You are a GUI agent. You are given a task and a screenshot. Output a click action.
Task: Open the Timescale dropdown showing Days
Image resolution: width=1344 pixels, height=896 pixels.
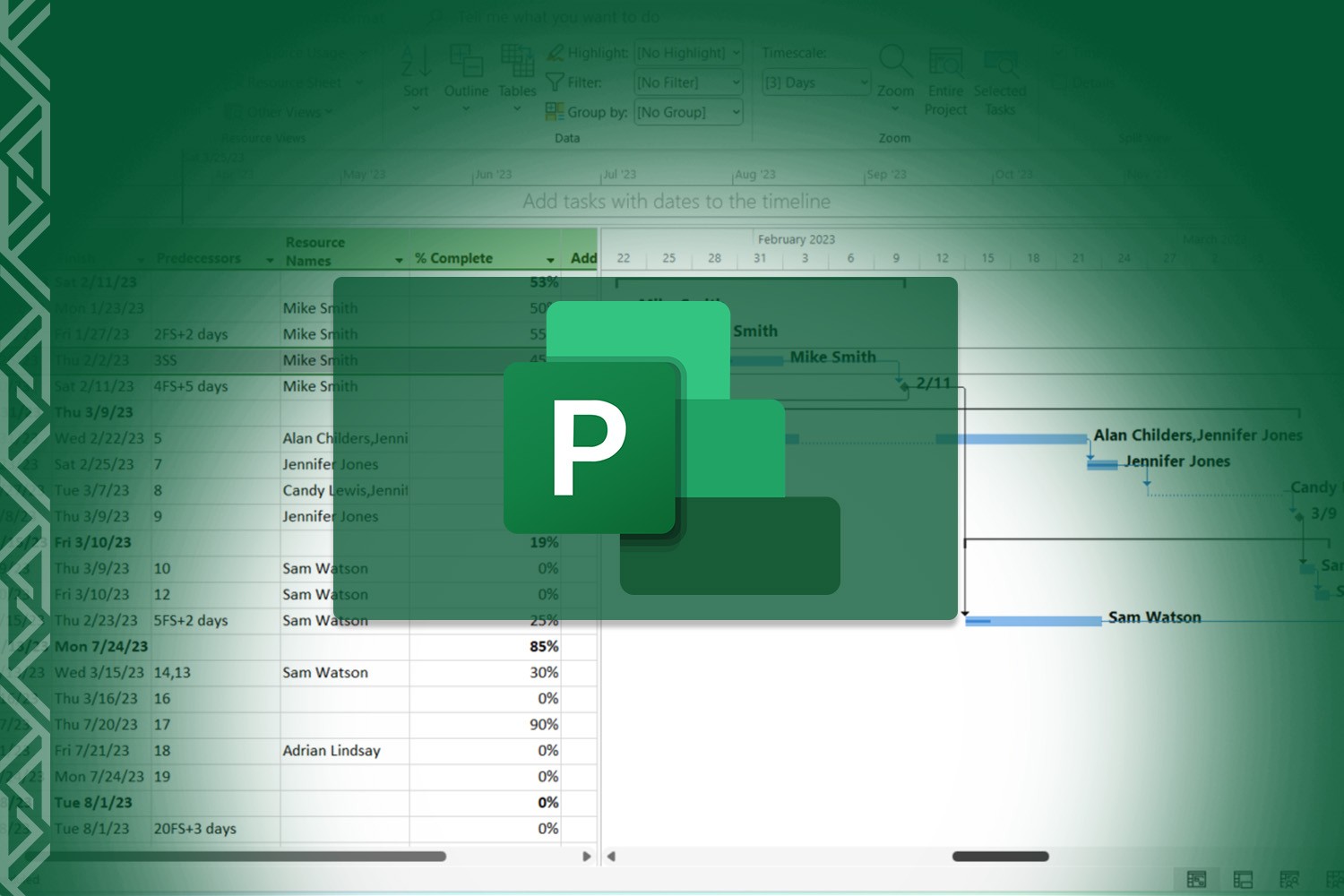815,82
